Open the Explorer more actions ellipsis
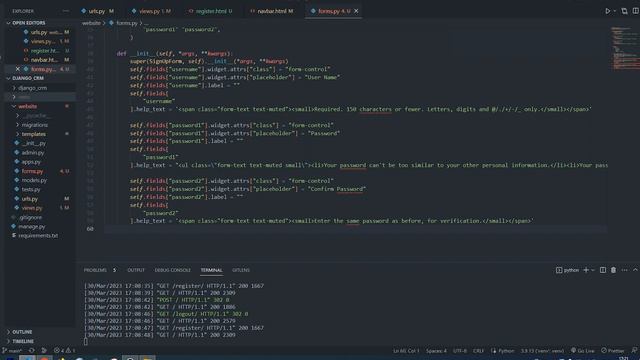 (x=66, y=11)
